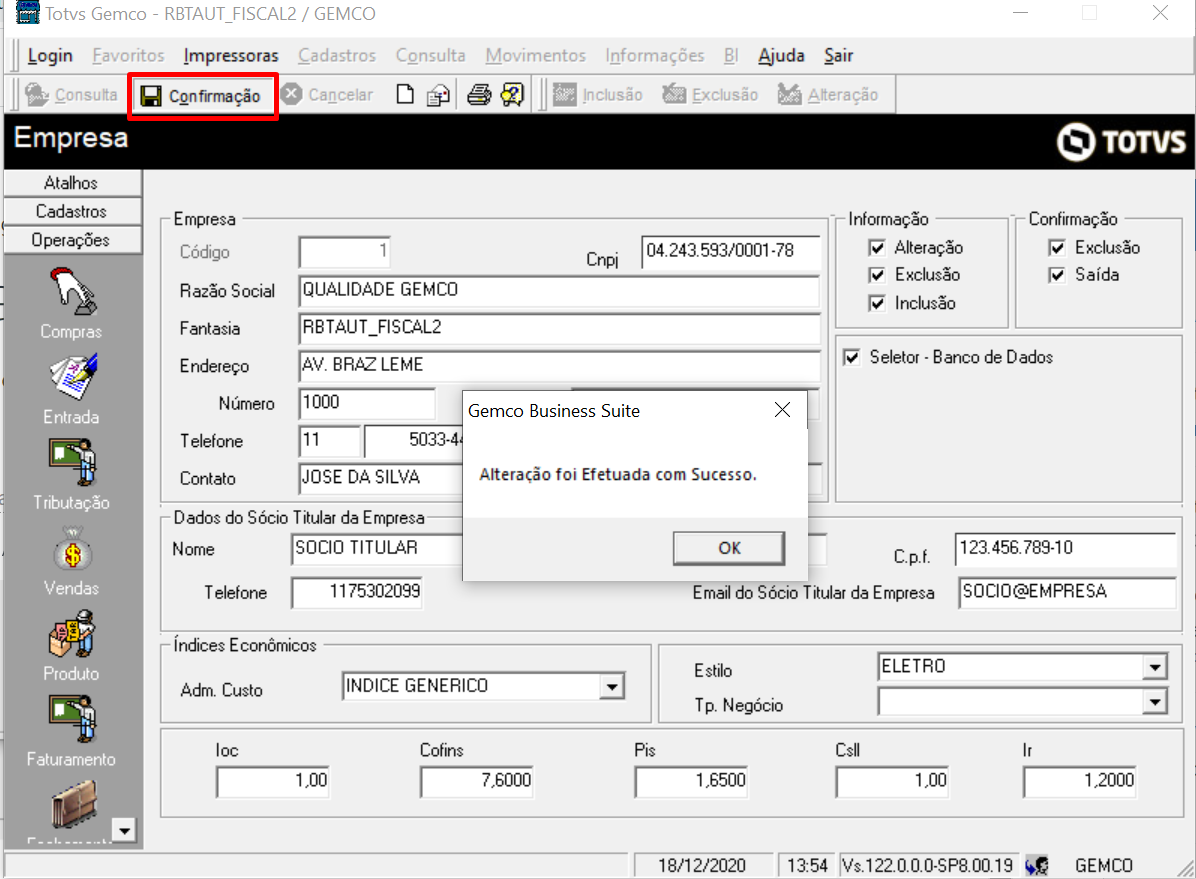Close the Gemco Business Suite dialog
Viewport: 1196px width, 879px height.
click(782, 410)
